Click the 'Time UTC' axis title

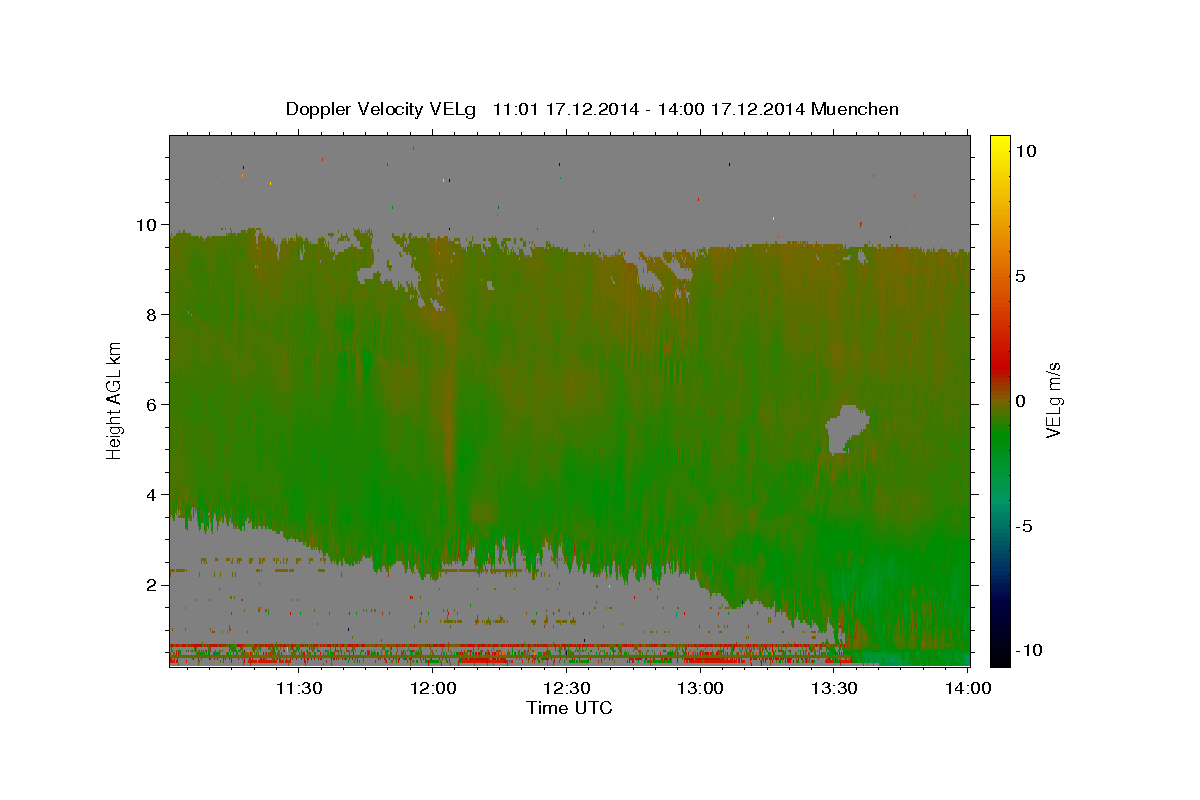click(569, 708)
